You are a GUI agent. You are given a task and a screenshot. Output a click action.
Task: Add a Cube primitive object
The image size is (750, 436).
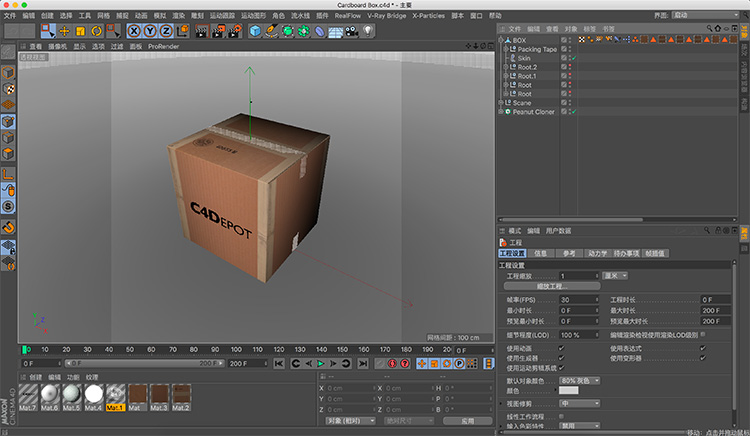click(x=255, y=31)
